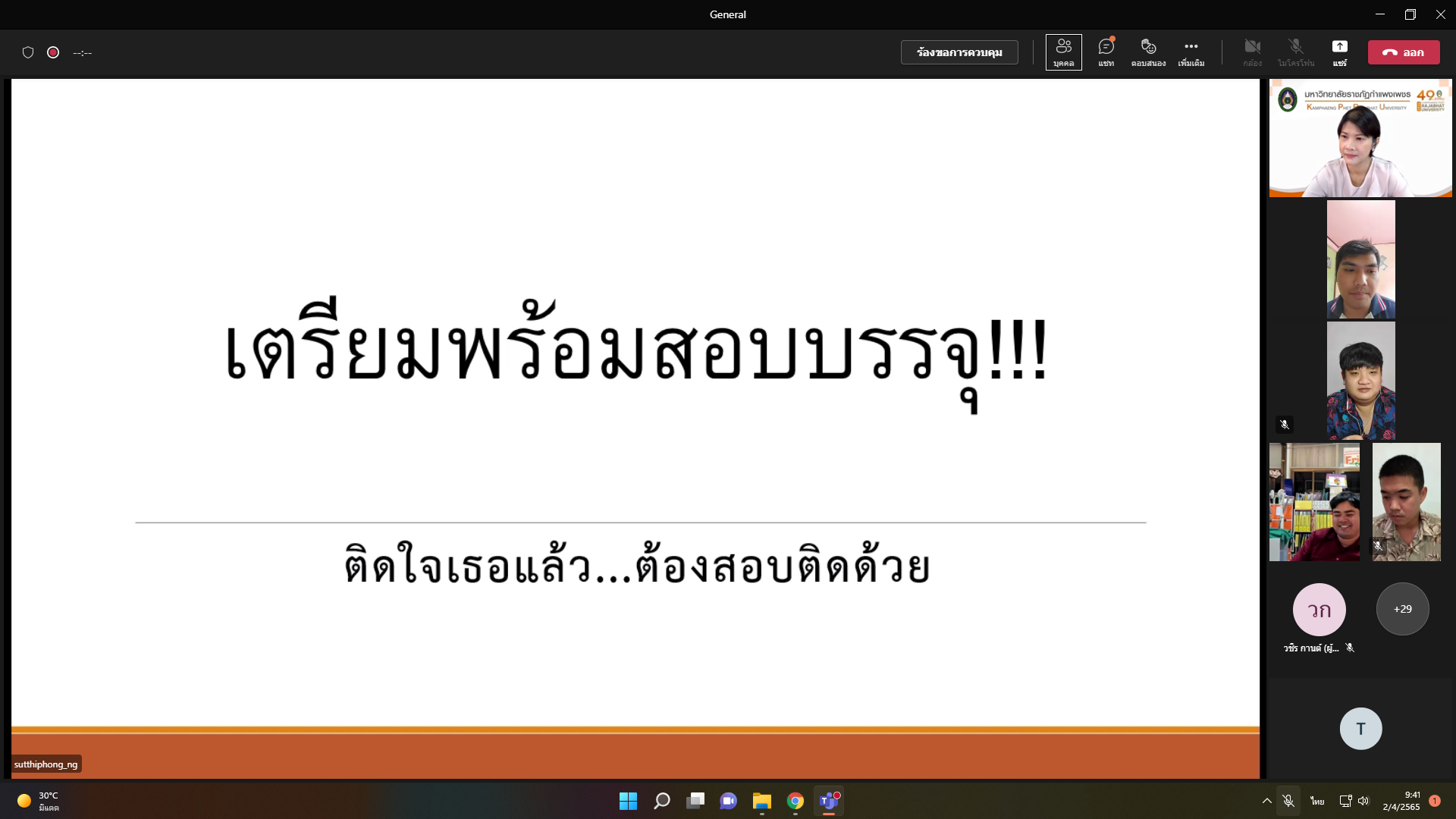Open notifications from the clock badge

point(1436,801)
